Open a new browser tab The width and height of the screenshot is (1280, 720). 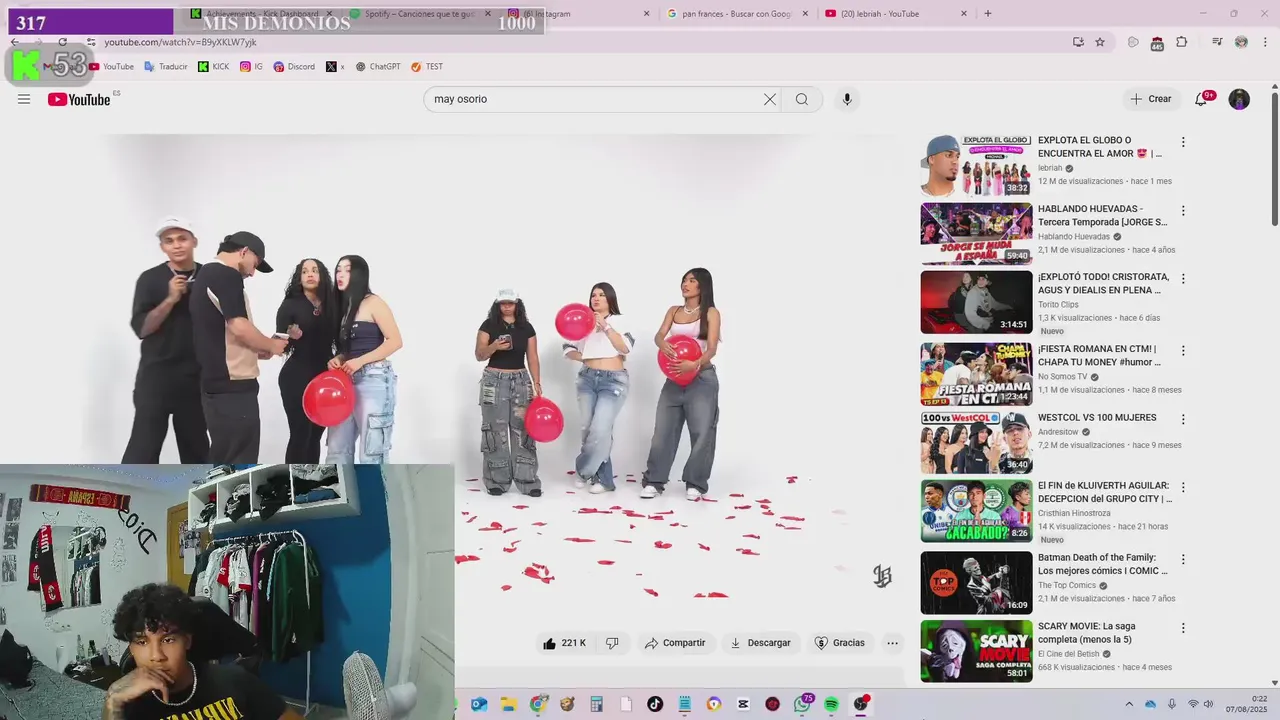988,13
